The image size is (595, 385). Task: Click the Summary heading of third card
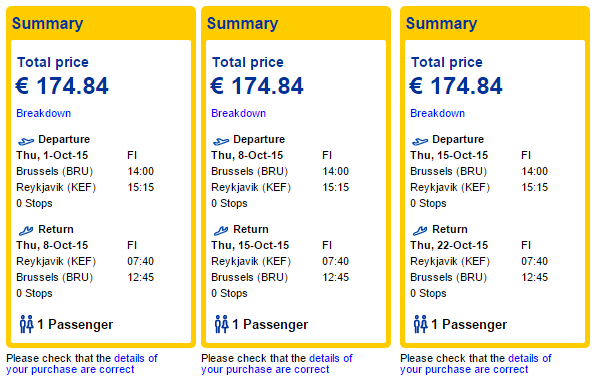[x=441, y=24]
